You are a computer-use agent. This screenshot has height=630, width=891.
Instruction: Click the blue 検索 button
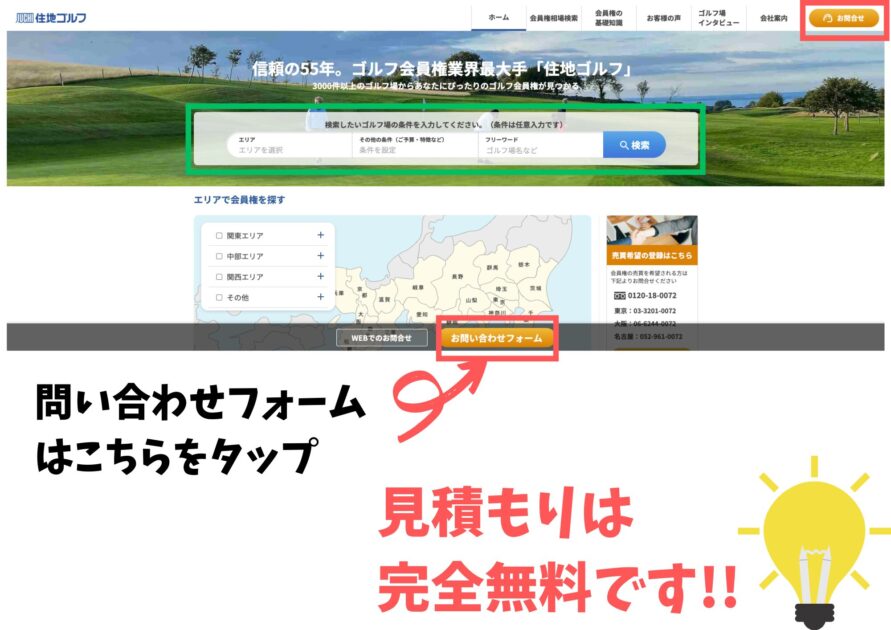[634, 145]
